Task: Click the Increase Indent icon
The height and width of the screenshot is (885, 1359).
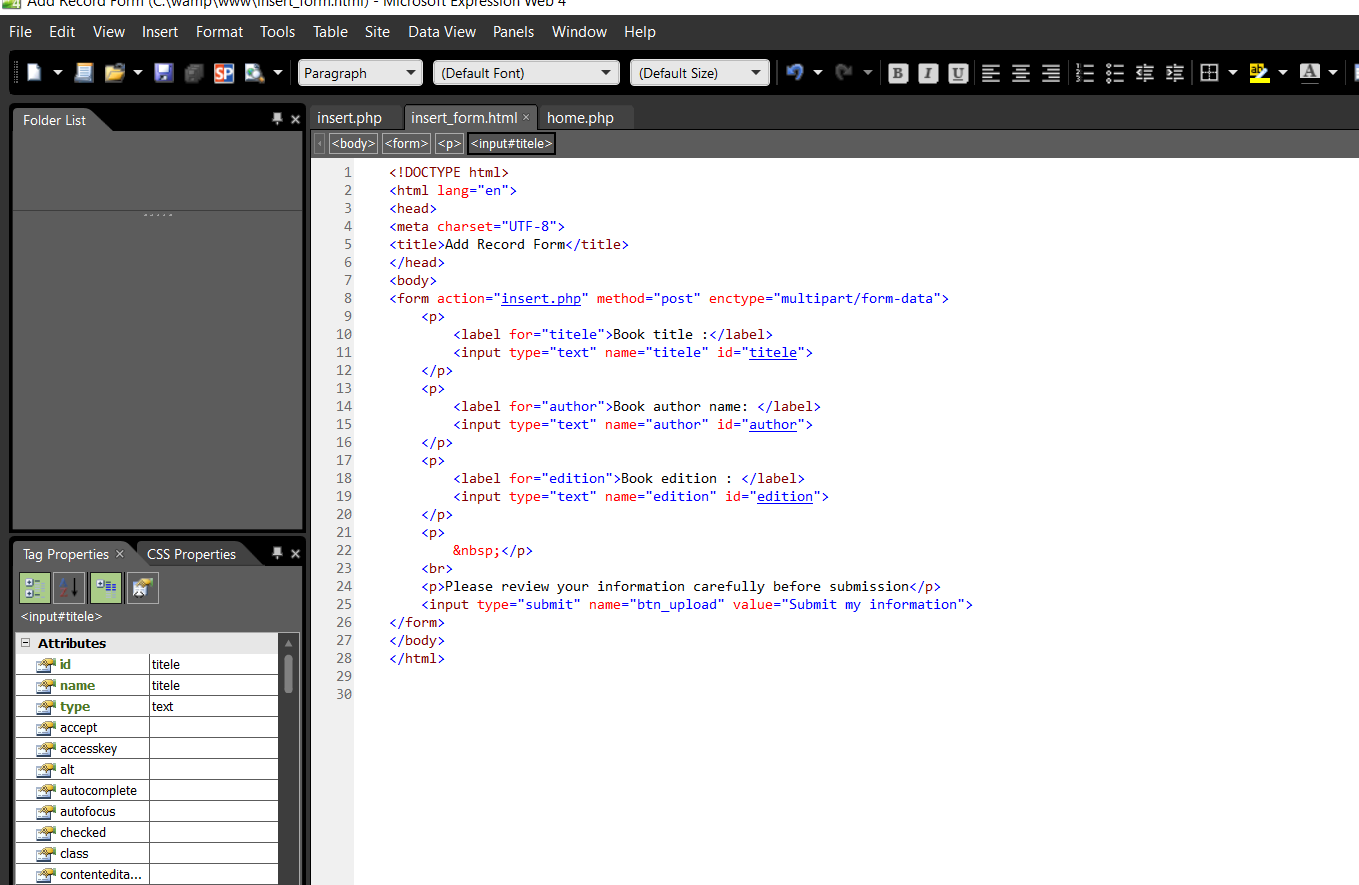Action: coord(1175,73)
